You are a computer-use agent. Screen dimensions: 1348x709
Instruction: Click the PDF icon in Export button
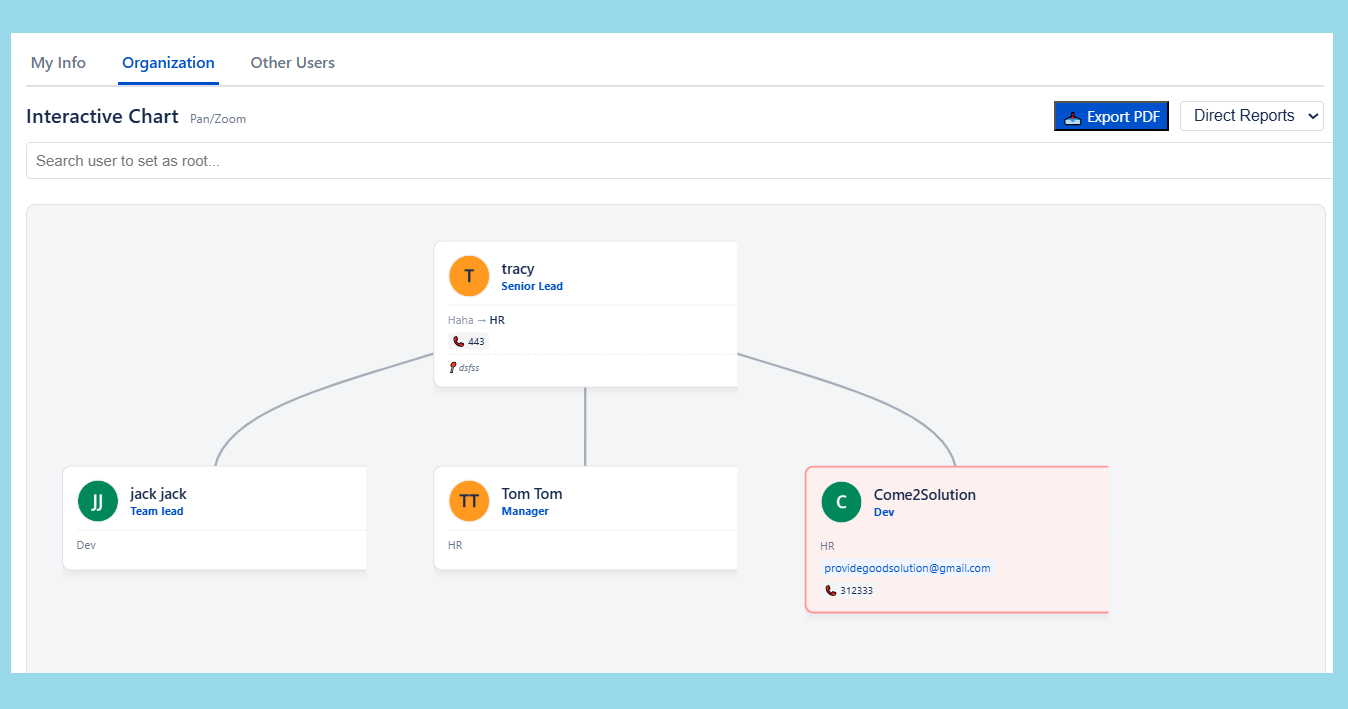pyautogui.click(x=1072, y=117)
